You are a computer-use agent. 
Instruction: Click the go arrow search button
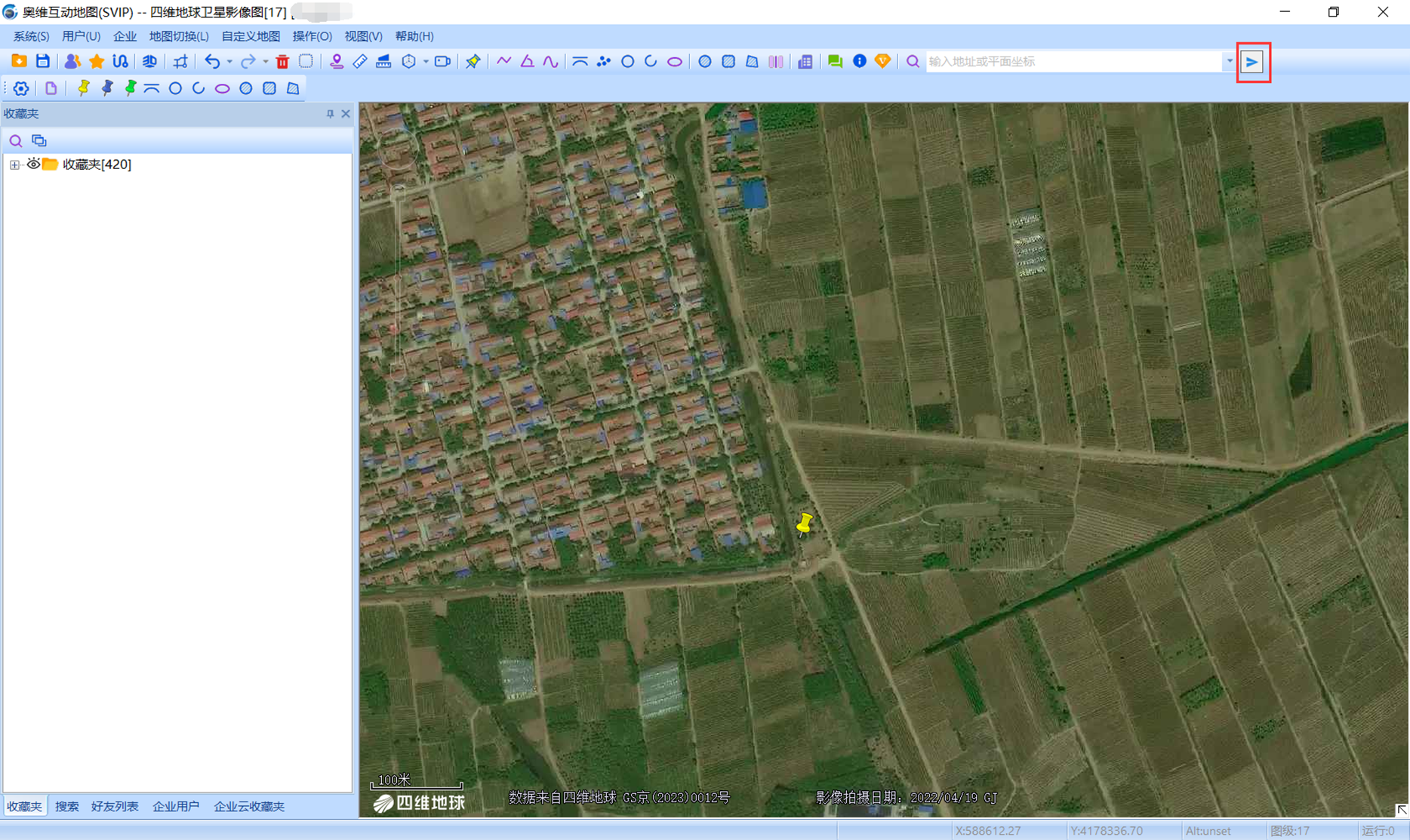[x=1252, y=62]
